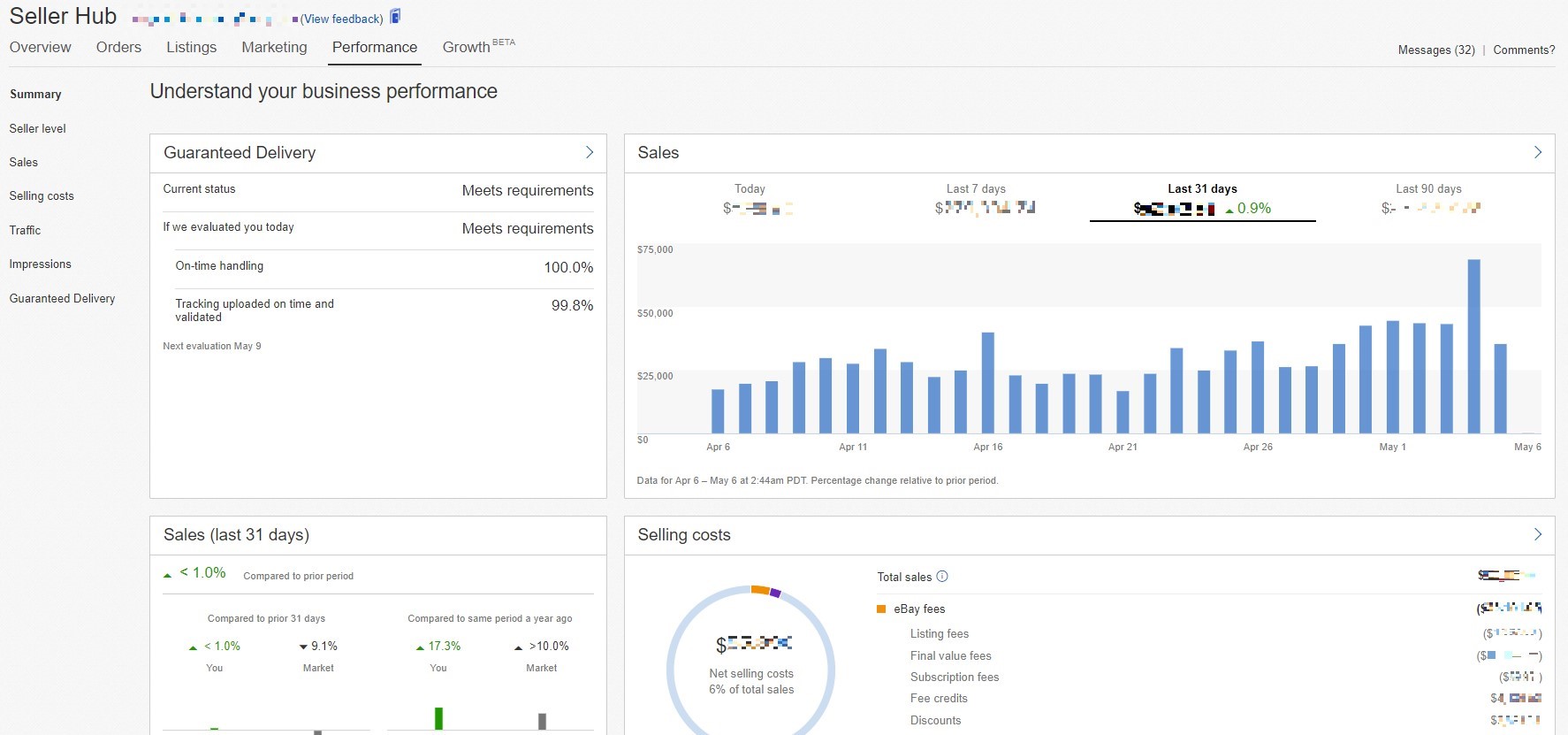The width and height of the screenshot is (1568, 735).
Task: Click the 'Data for Apr 6 – May 6' note
Action: click(x=818, y=481)
